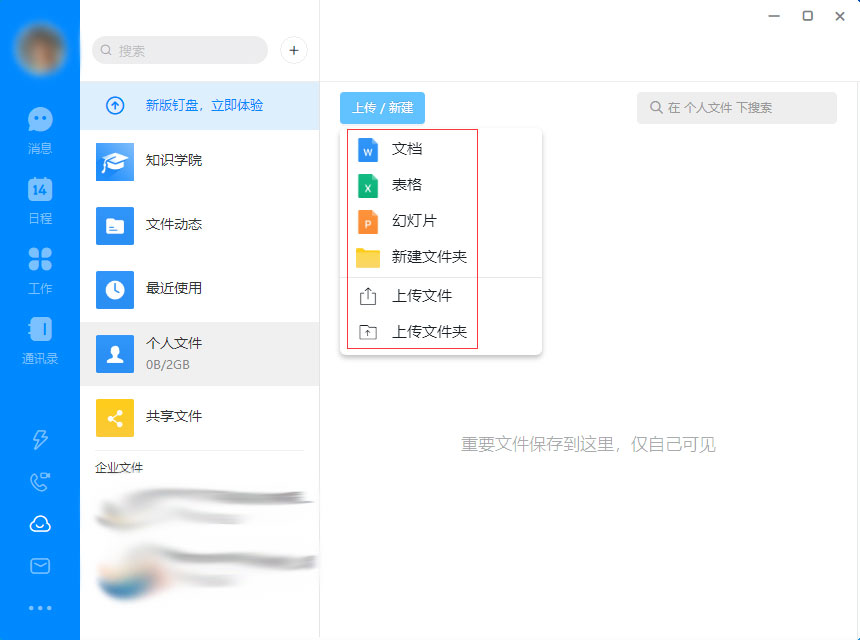Screen dimensions: 860x640
Task: Open the mail icon in sidebar
Action: coord(39,565)
